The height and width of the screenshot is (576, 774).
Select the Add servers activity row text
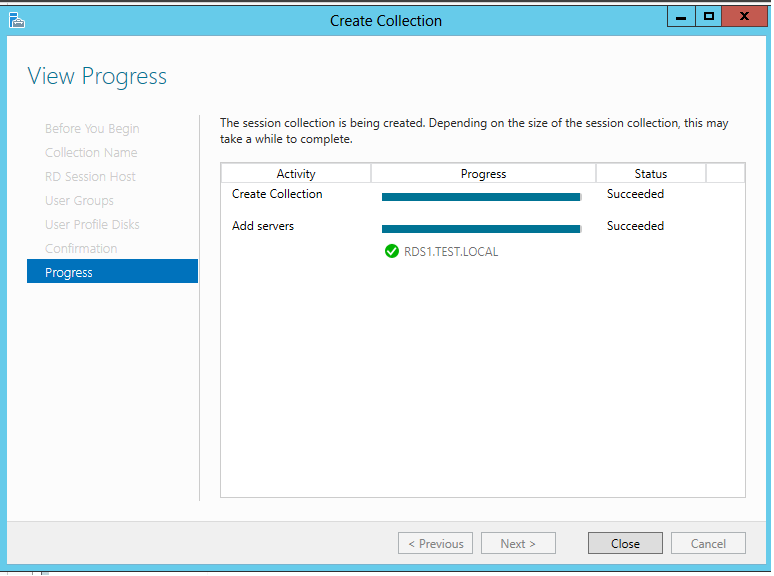263,226
